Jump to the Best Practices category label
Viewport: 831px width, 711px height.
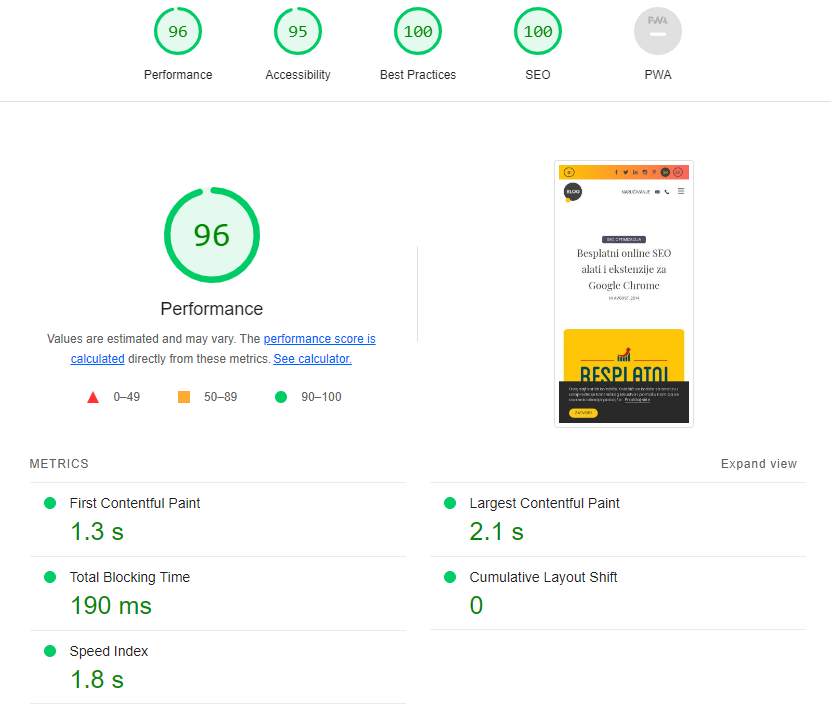point(418,75)
